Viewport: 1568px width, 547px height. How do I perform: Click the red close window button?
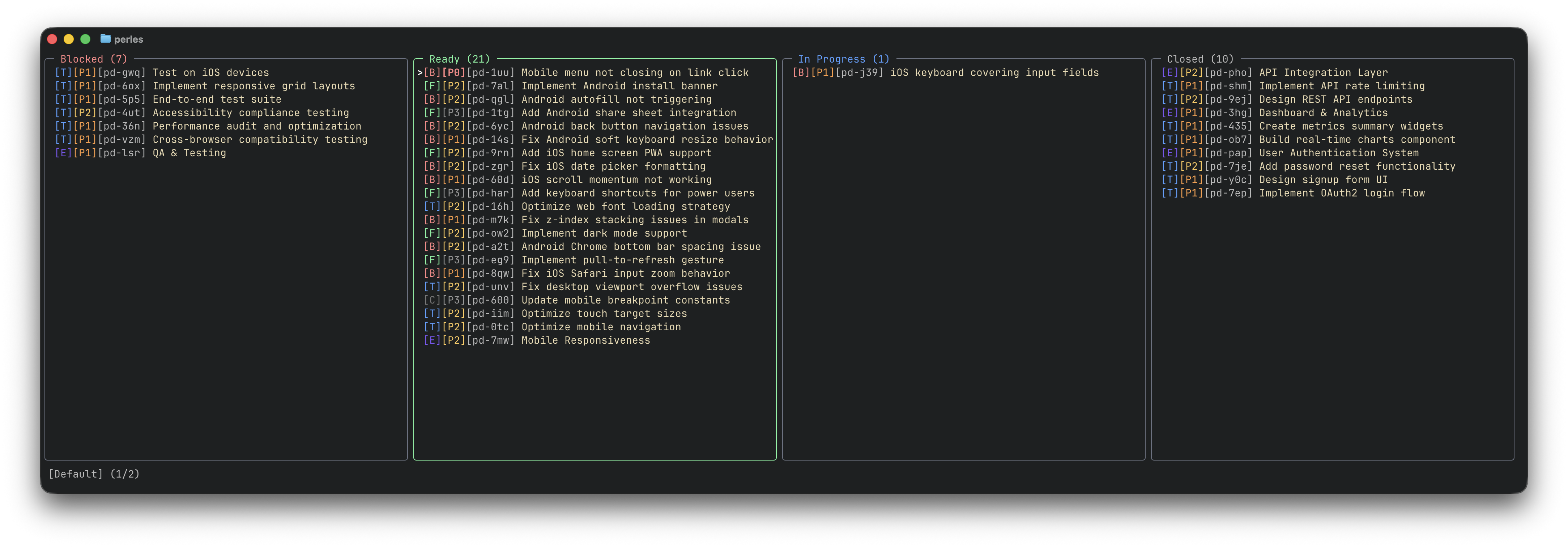pos(52,39)
